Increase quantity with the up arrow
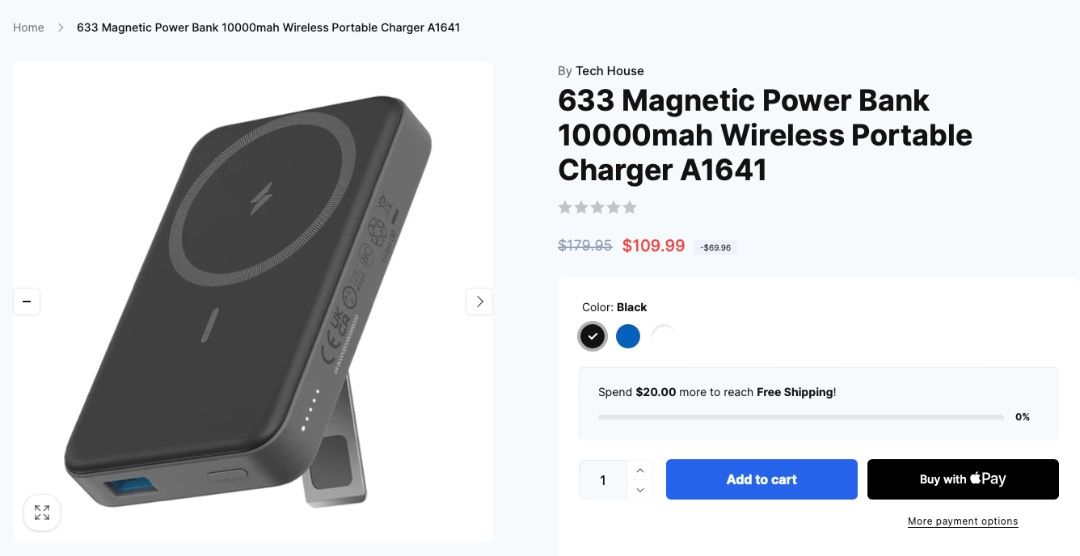Viewport: 1080px width, 556px height. click(640, 470)
